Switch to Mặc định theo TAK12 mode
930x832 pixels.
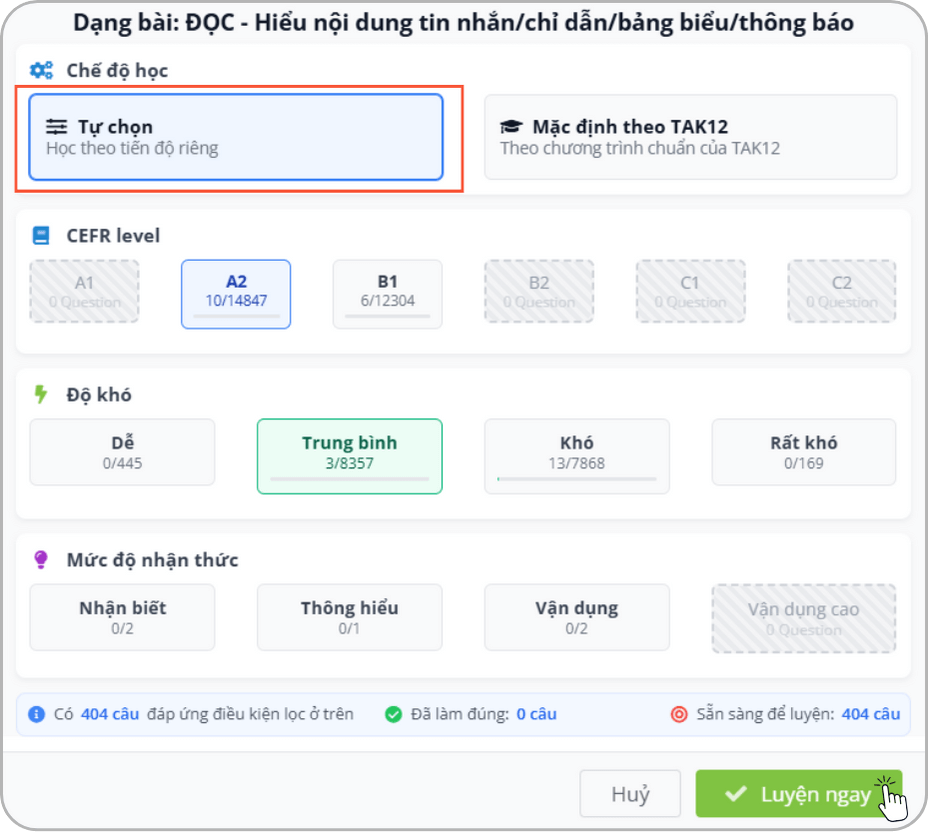coord(690,137)
